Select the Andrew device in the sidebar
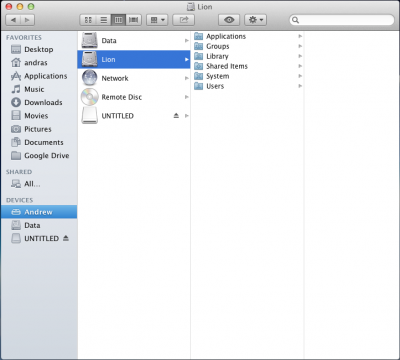The width and height of the screenshot is (400, 360). [39, 212]
